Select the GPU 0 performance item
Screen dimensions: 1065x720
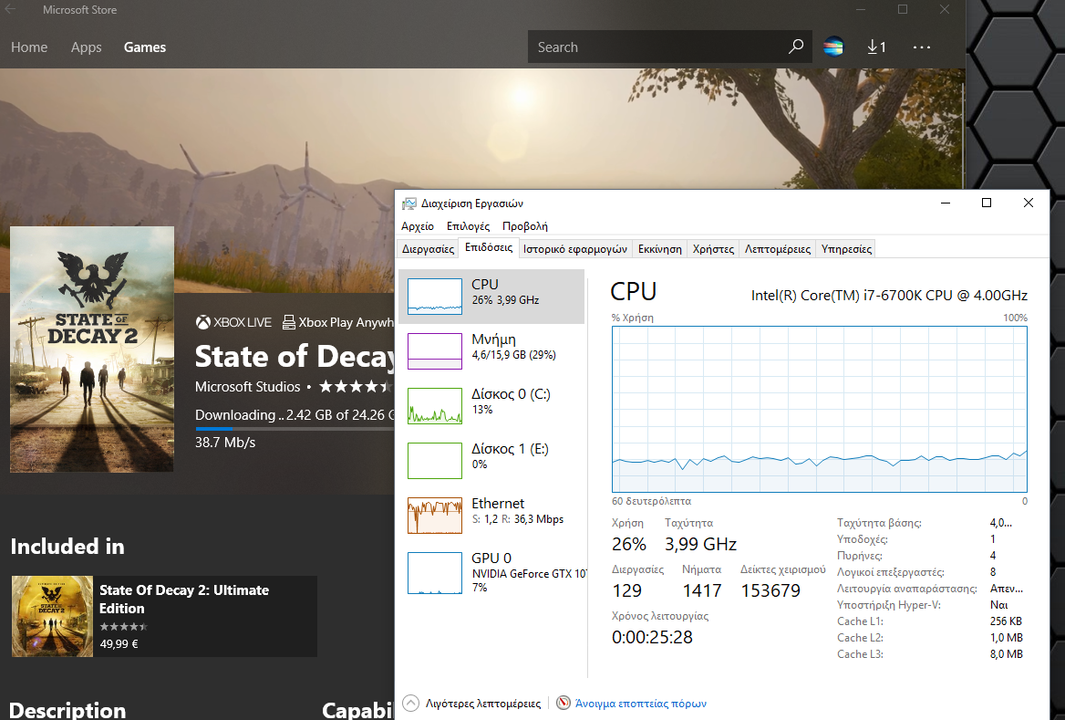(491, 572)
